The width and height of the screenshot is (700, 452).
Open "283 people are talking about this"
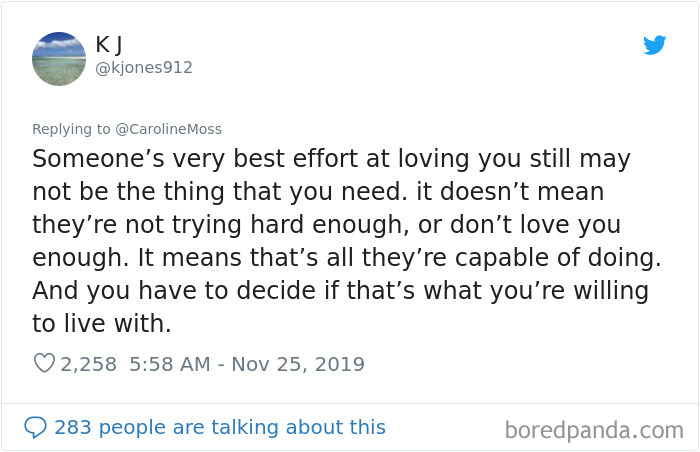[219, 427]
